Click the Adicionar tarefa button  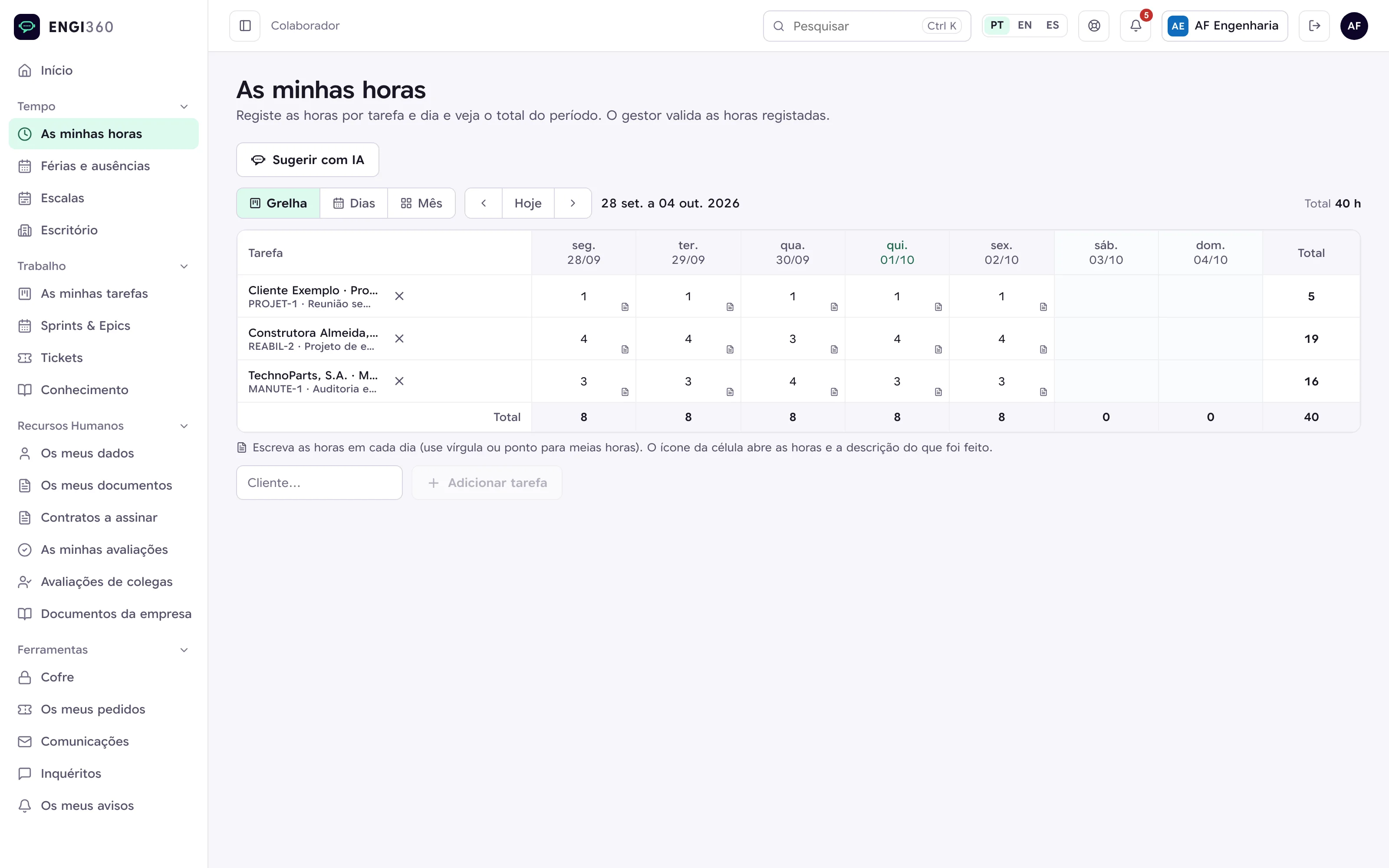click(x=487, y=483)
